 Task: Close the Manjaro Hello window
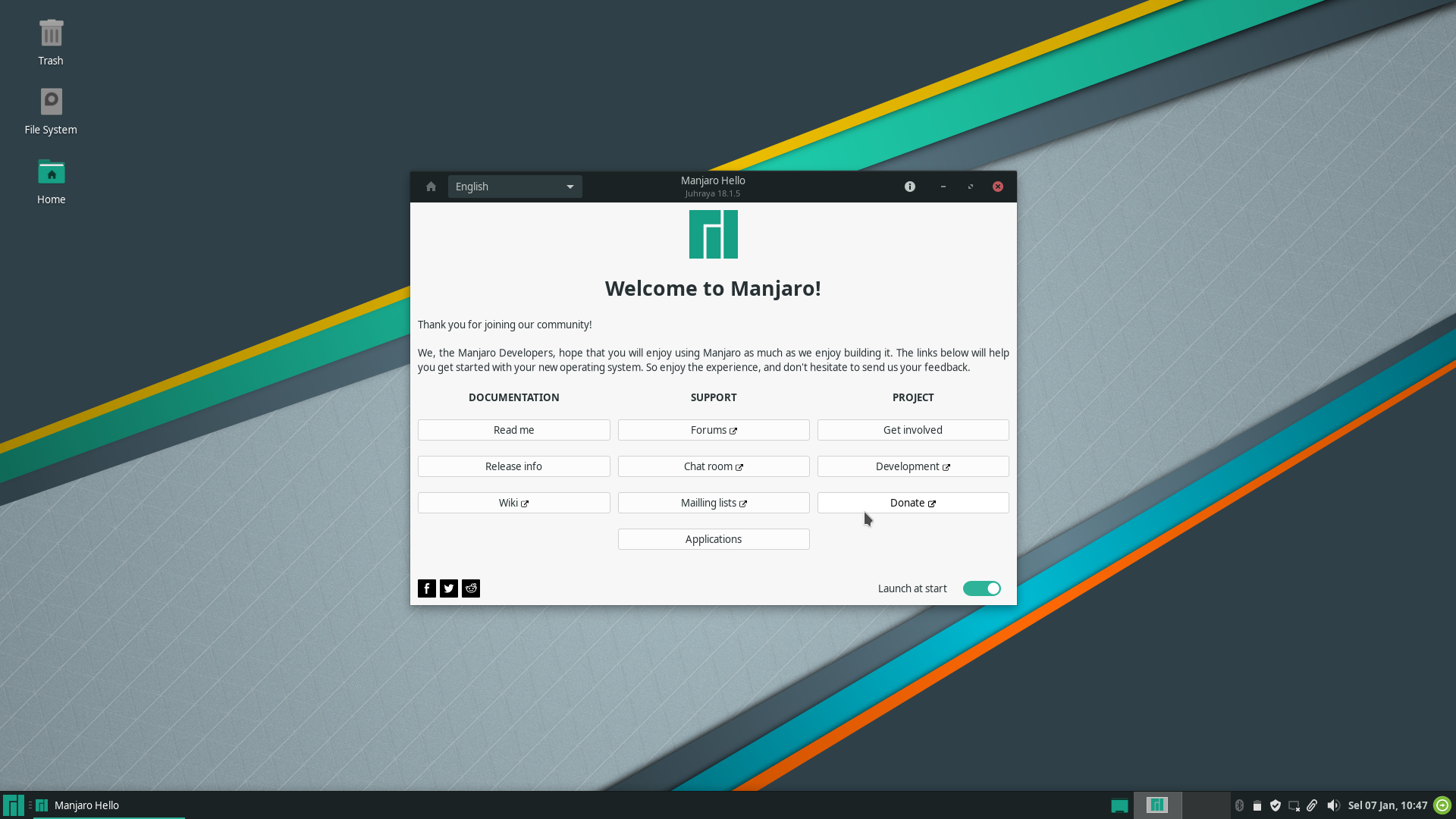pyautogui.click(x=998, y=187)
